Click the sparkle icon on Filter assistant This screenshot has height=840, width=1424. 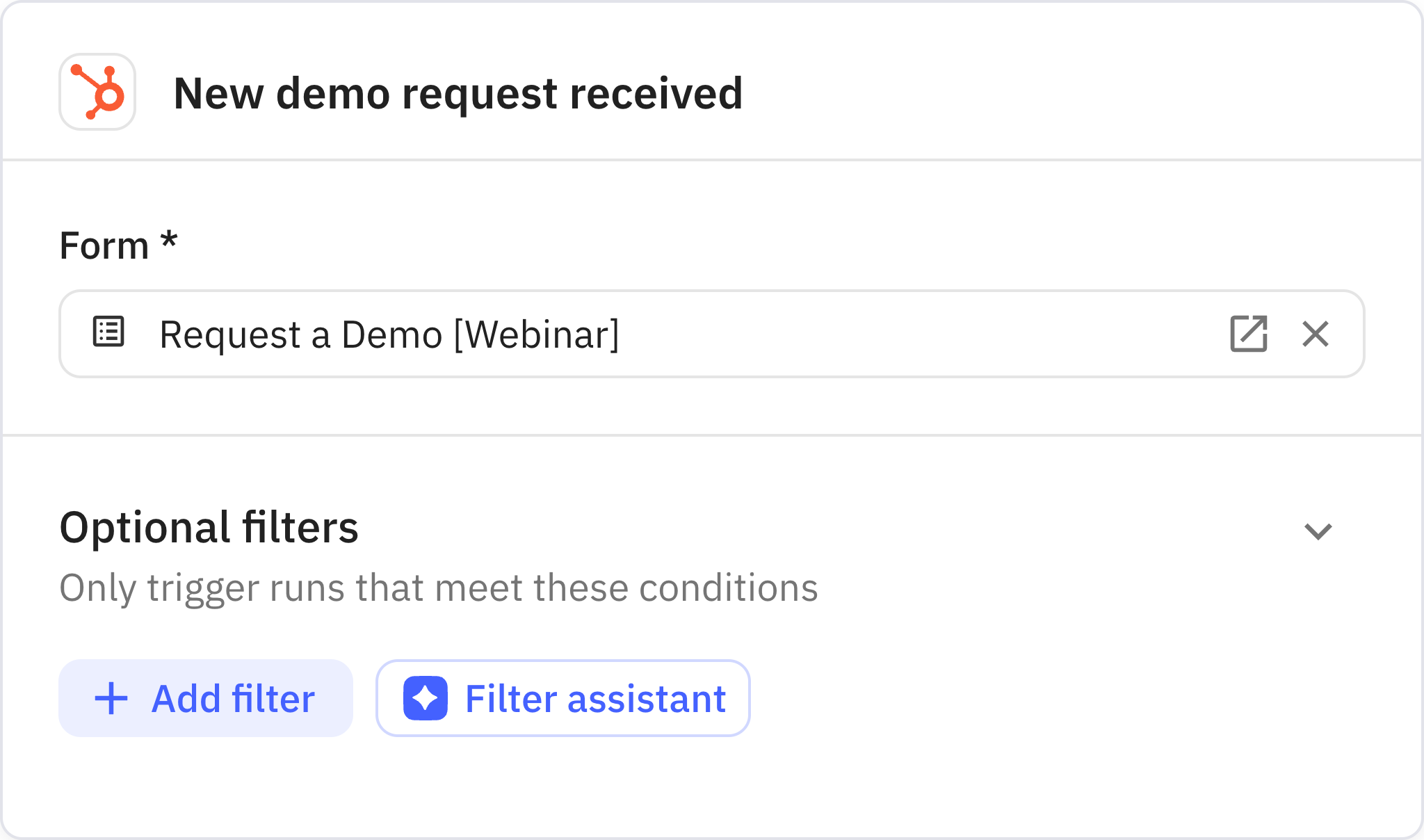(426, 697)
